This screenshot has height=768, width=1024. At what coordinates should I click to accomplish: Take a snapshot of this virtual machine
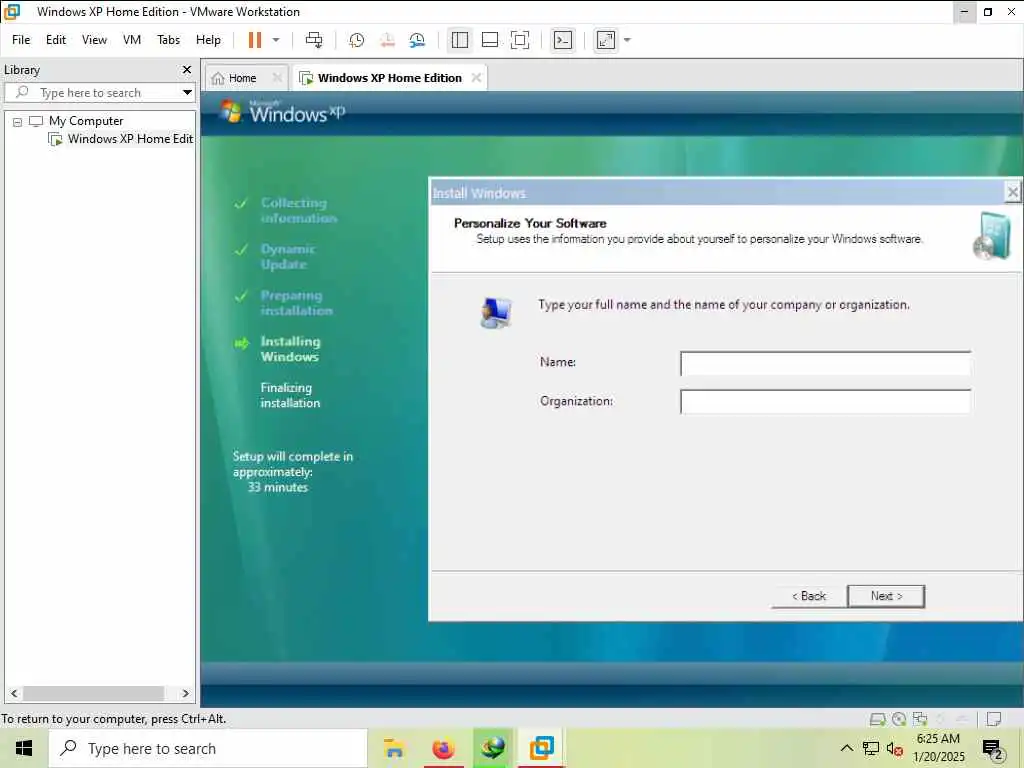357,40
